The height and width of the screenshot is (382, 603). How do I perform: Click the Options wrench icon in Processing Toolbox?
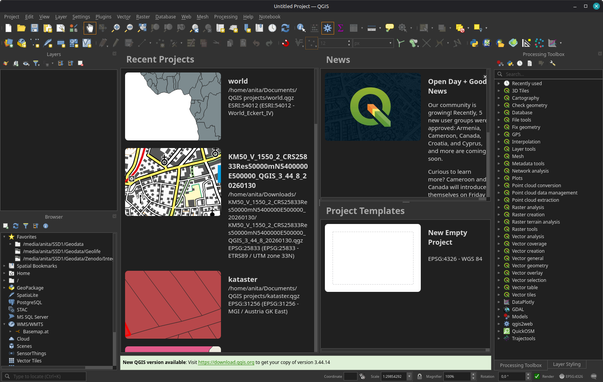(553, 63)
